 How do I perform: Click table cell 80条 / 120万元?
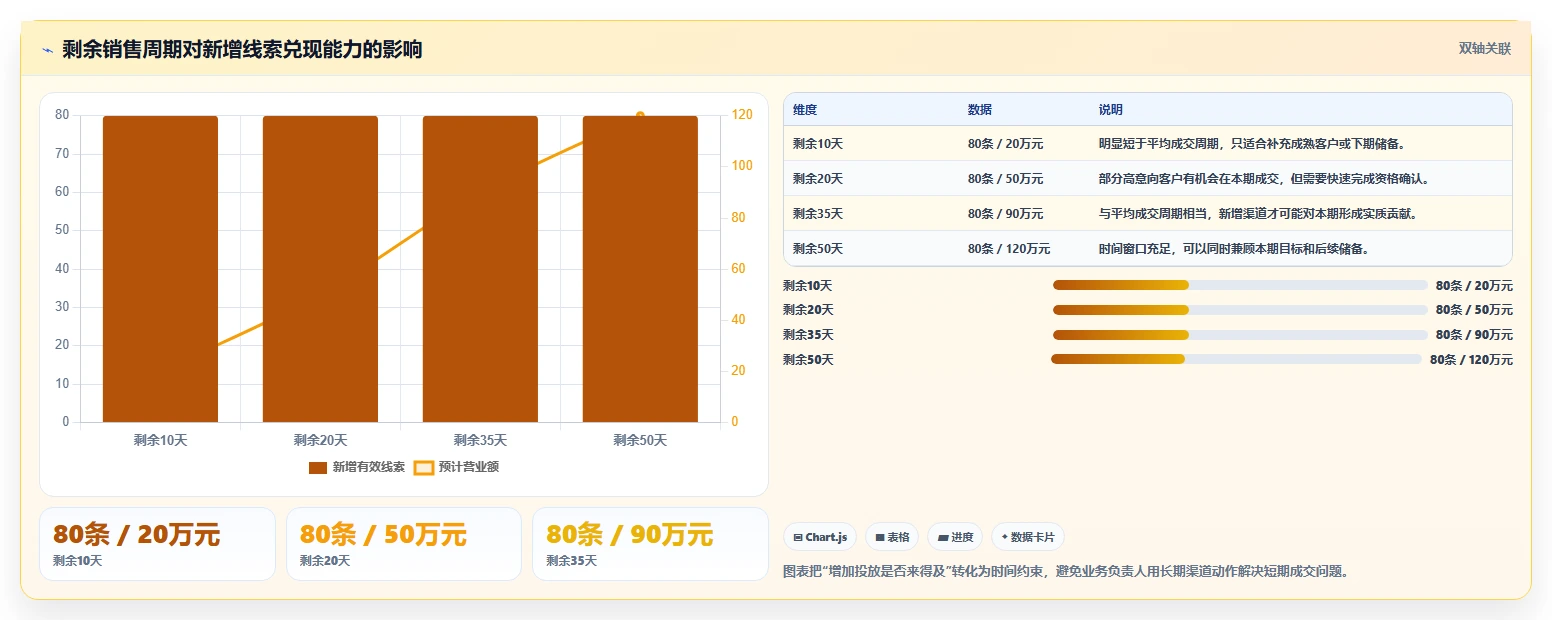point(1009,249)
